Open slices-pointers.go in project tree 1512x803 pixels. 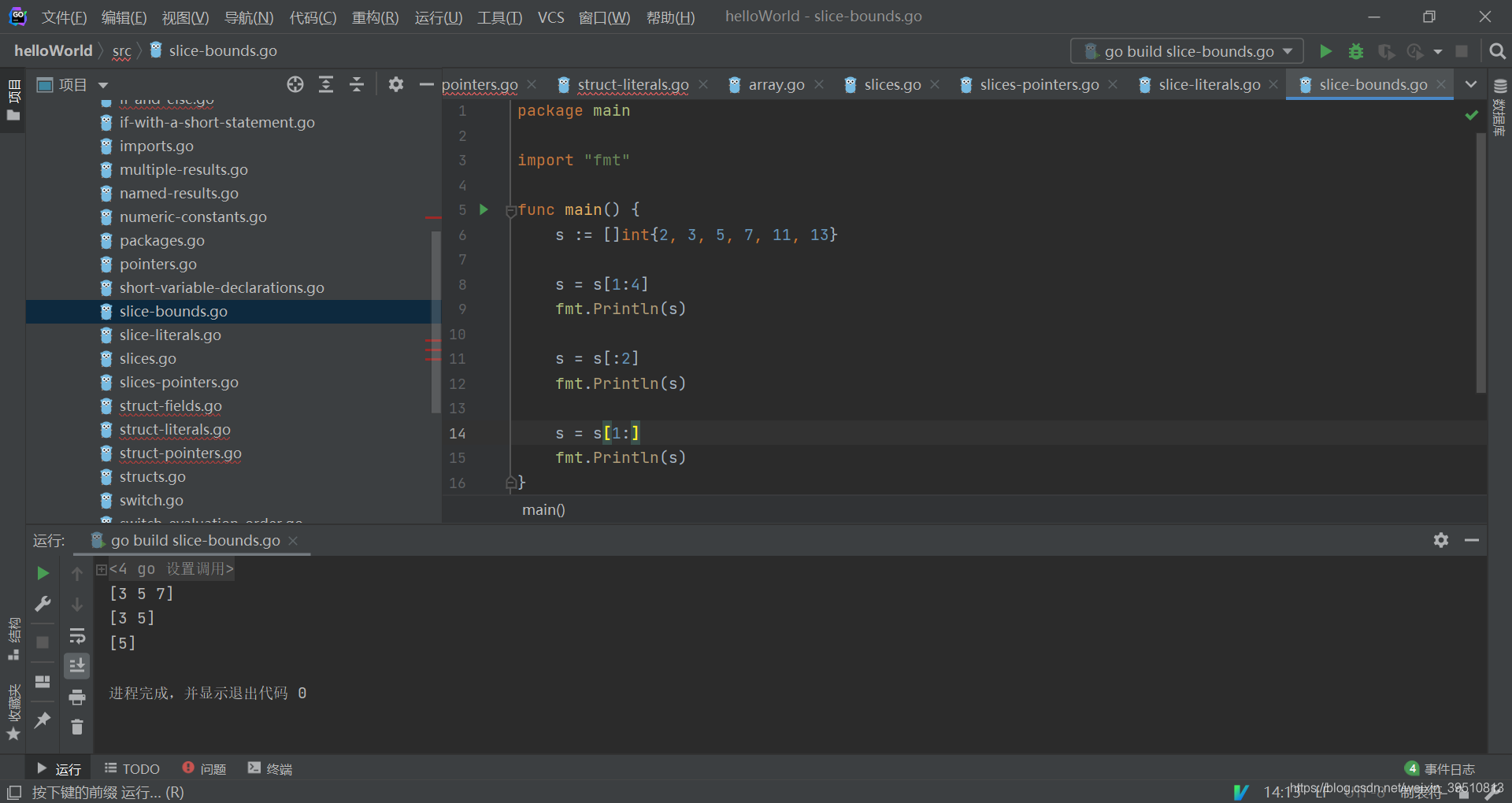click(179, 382)
